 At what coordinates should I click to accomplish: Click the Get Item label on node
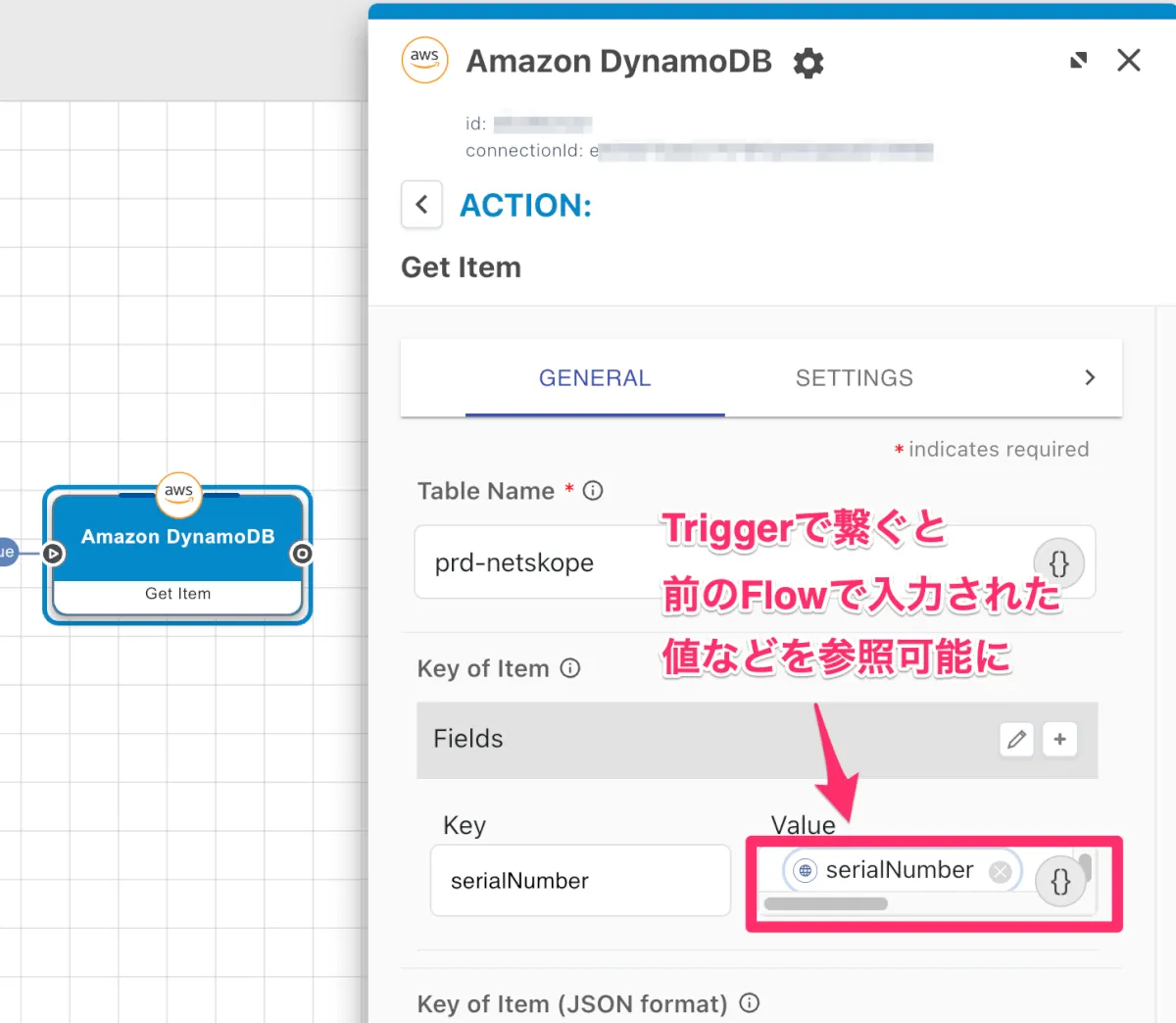click(177, 594)
